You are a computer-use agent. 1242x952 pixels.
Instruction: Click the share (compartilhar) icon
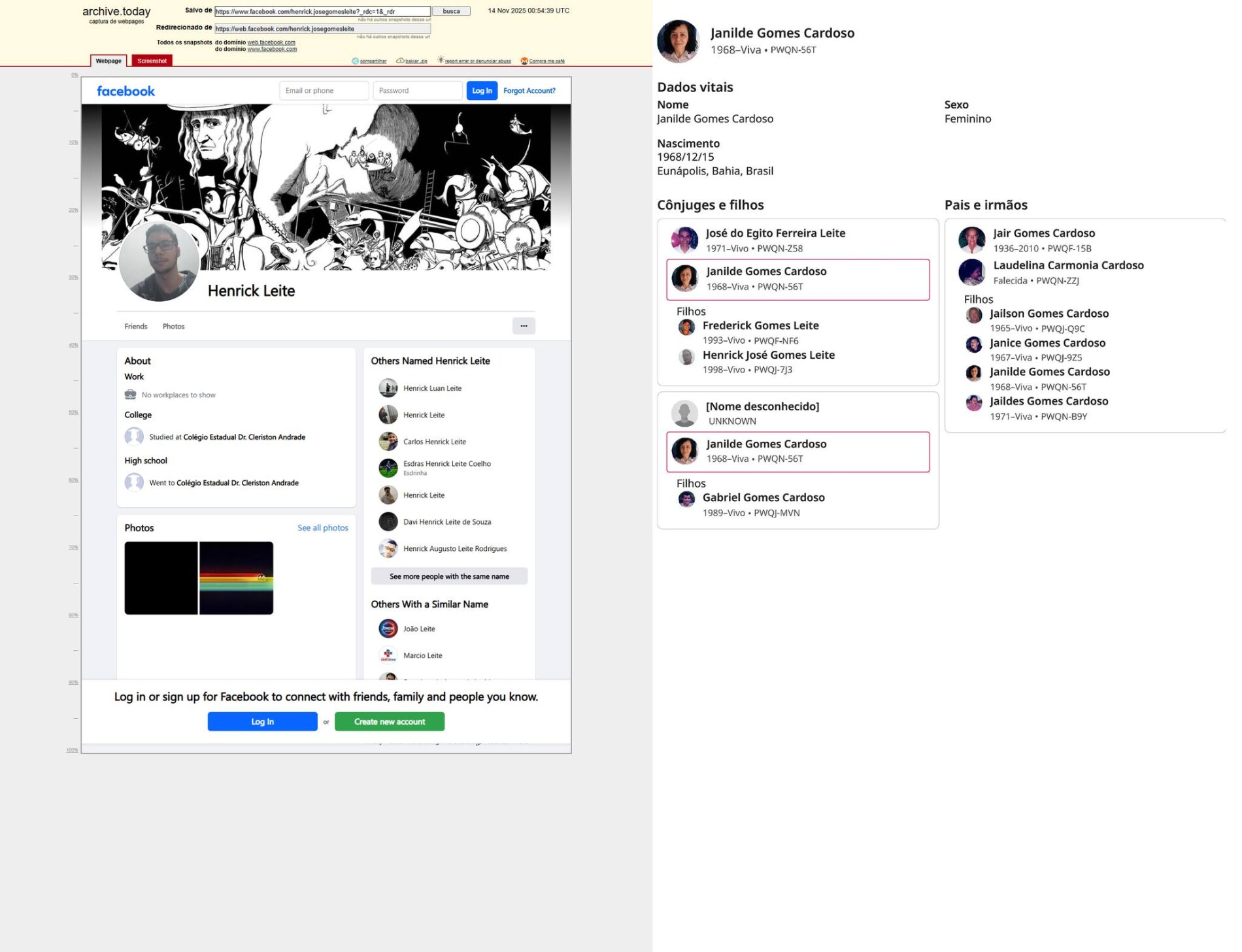pos(355,61)
